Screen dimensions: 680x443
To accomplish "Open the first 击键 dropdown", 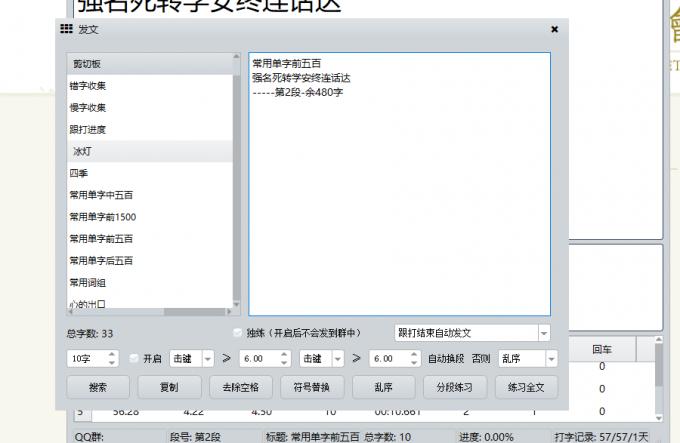I will (x=208, y=359).
